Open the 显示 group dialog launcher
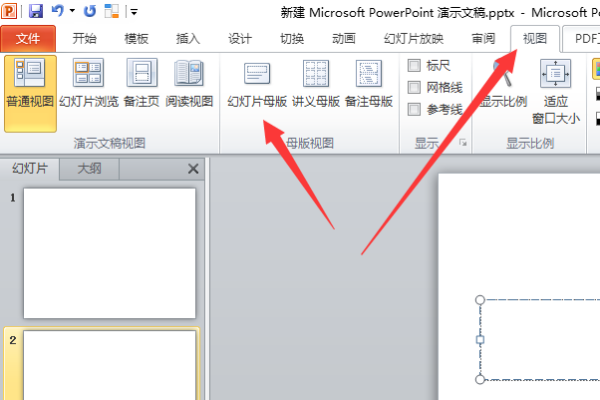Screen dimensions: 600x400 (x=463, y=143)
